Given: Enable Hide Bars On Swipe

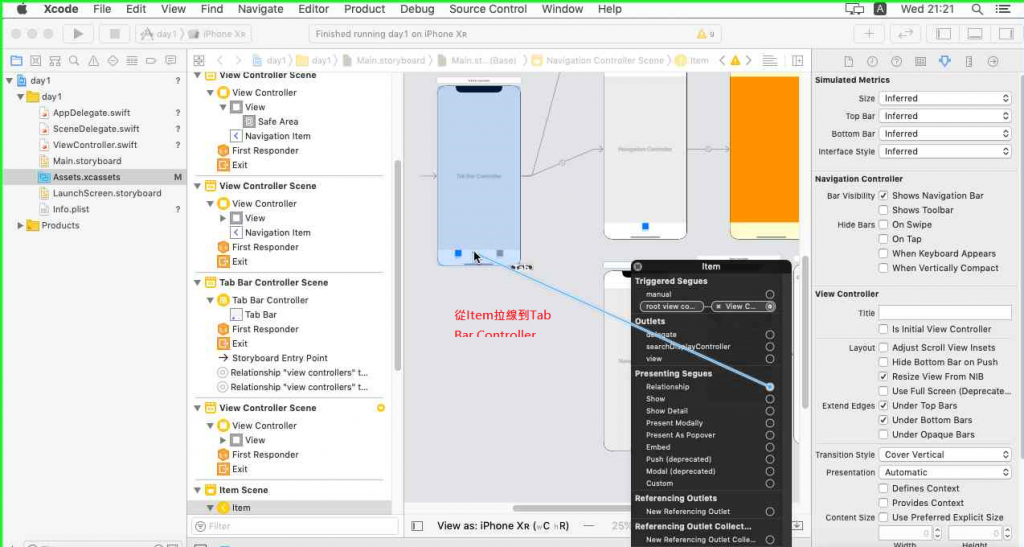Looking at the screenshot, I should click(x=884, y=225).
